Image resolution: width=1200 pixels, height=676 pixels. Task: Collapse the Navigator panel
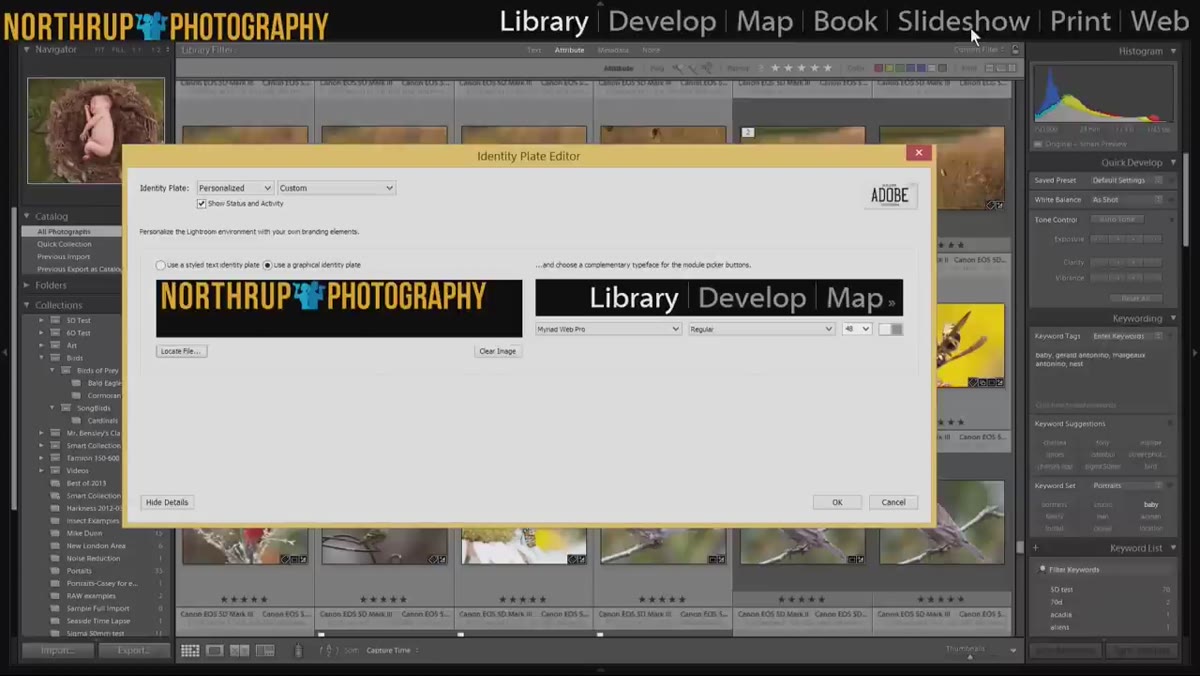[27, 50]
